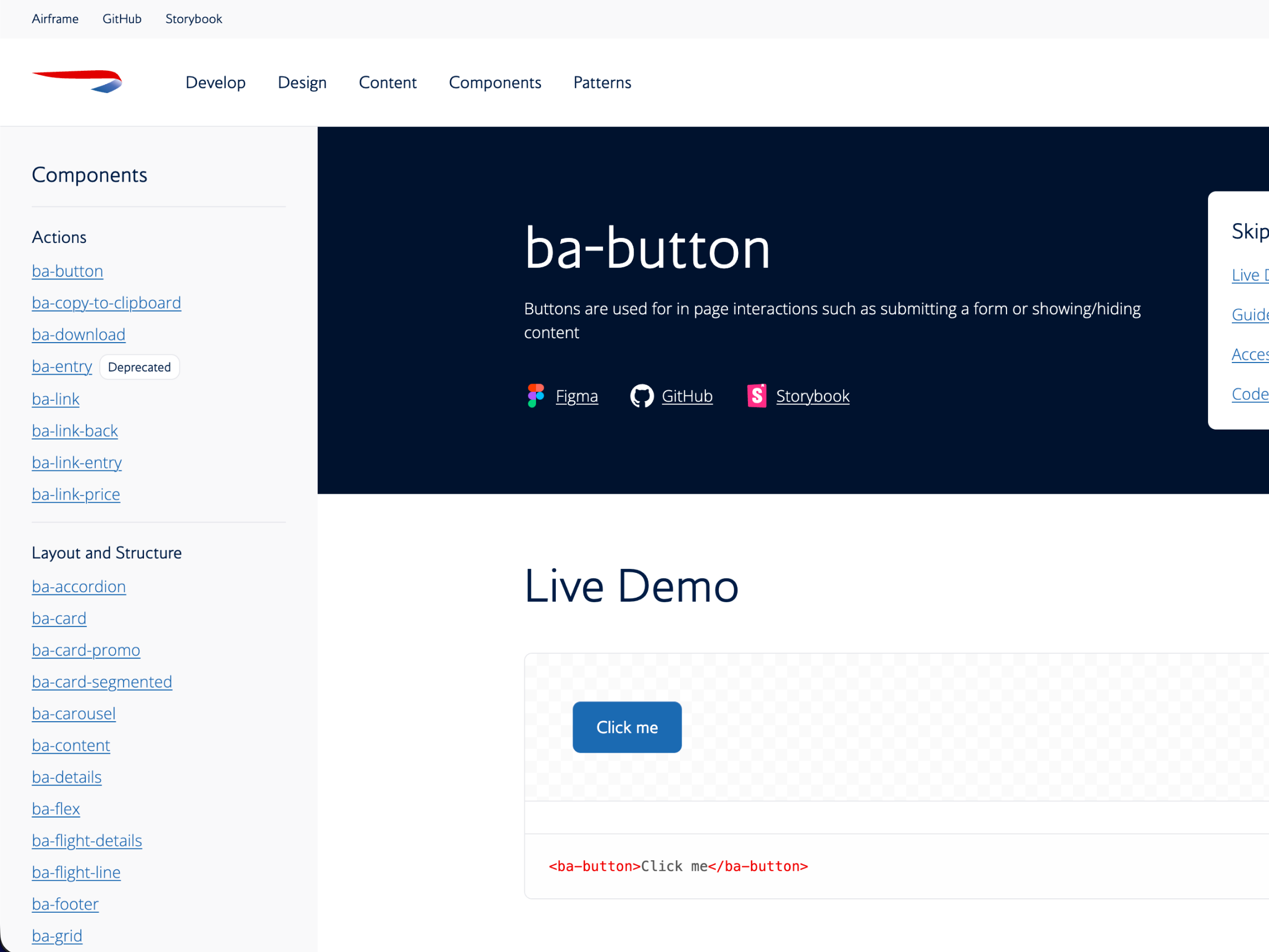Viewport: 1269px width, 952px height.
Task: Open ba-flight-details component
Action: 87,841
